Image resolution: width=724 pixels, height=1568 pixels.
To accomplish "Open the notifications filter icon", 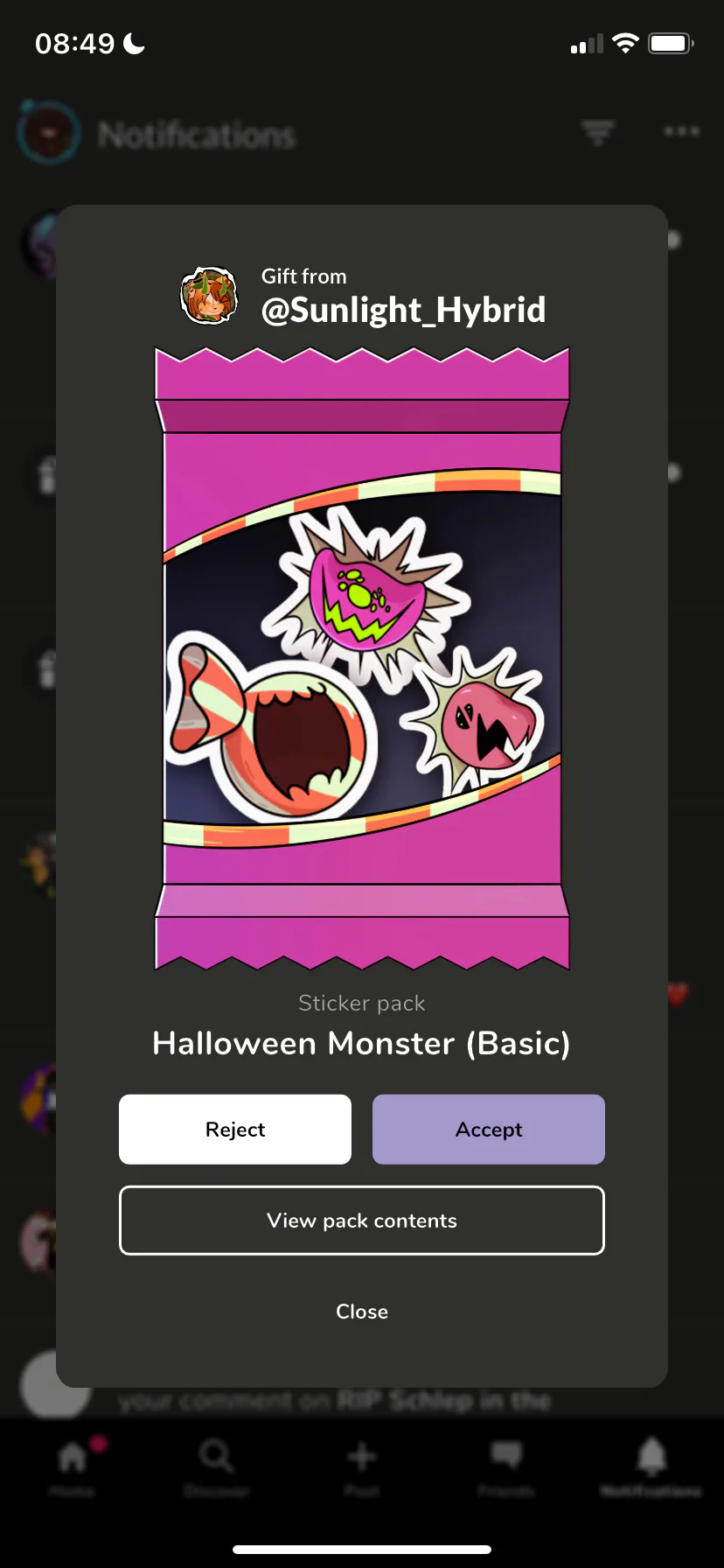I will (598, 132).
